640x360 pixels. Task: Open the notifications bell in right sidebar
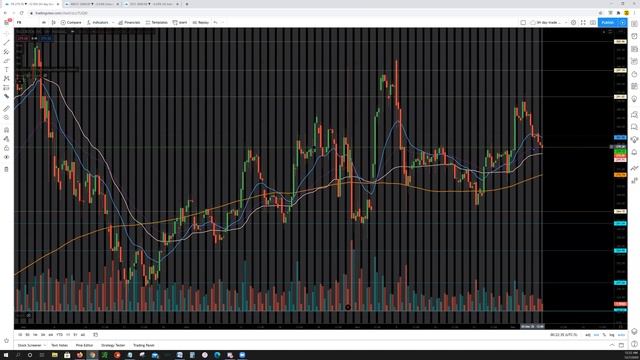634,152
